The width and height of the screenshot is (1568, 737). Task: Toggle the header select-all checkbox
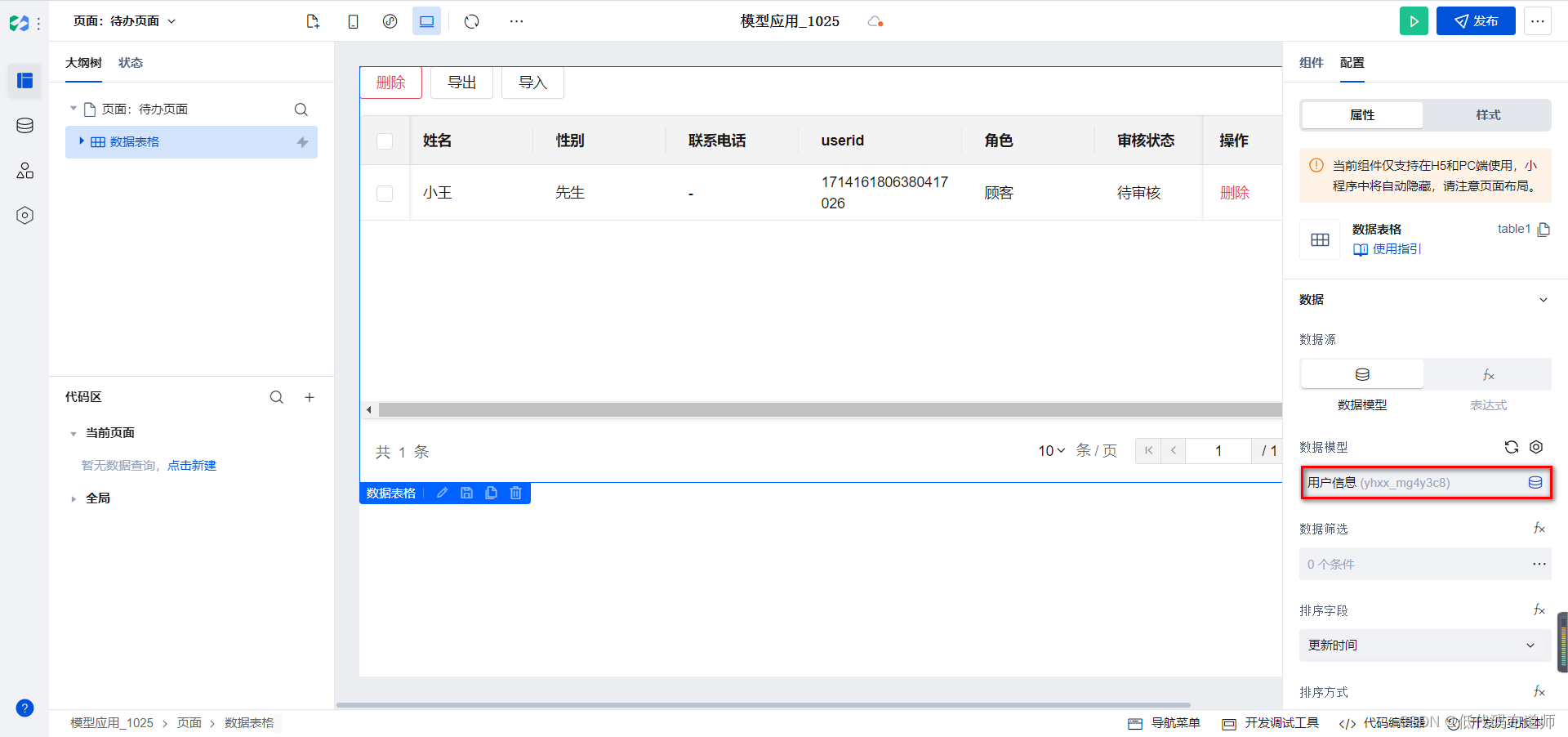click(x=385, y=141)
